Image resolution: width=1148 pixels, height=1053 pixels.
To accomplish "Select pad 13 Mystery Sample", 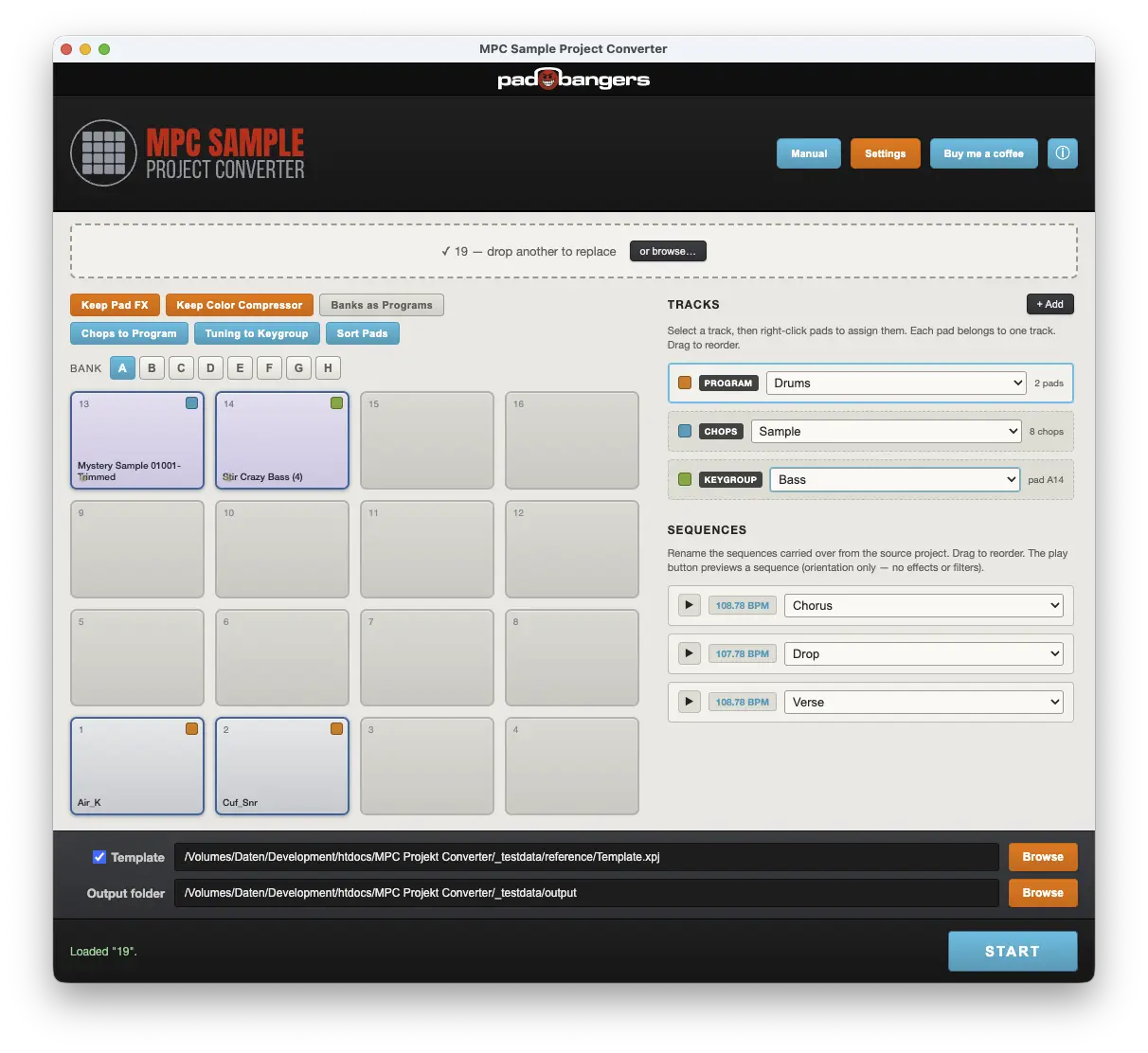I will click(x=137, y=440).
